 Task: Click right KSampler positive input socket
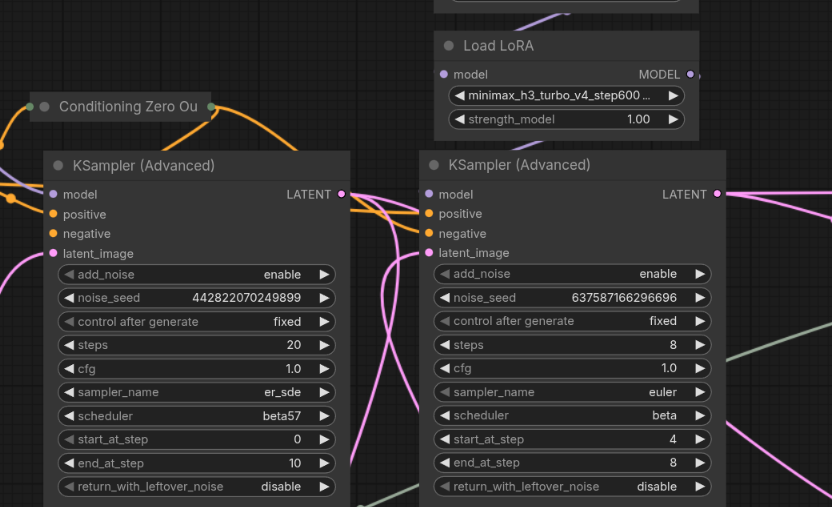point(429,213)
